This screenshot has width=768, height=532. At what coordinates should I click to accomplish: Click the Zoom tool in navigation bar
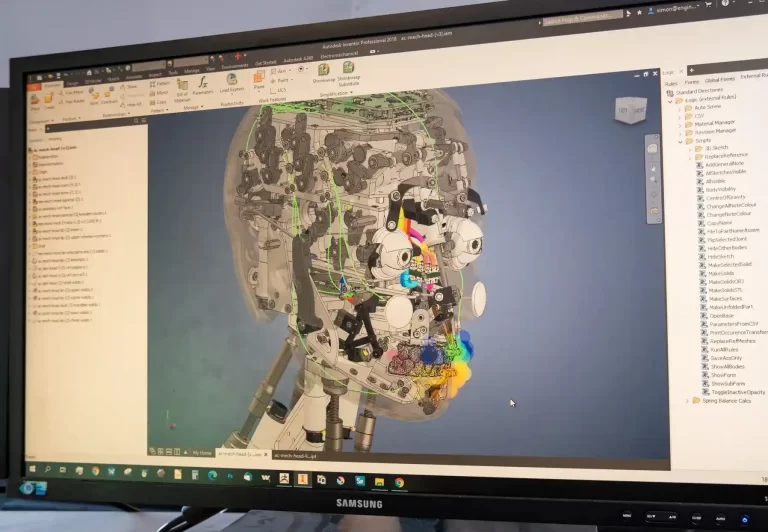coord(653,180)
